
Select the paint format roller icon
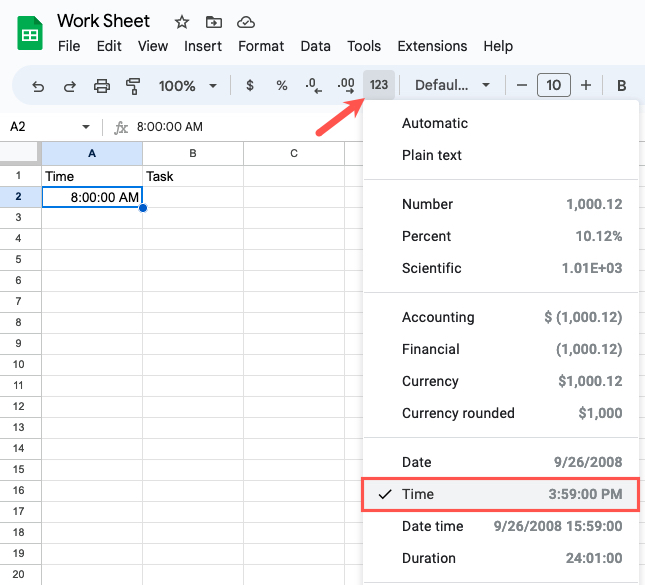click(133, 86)
